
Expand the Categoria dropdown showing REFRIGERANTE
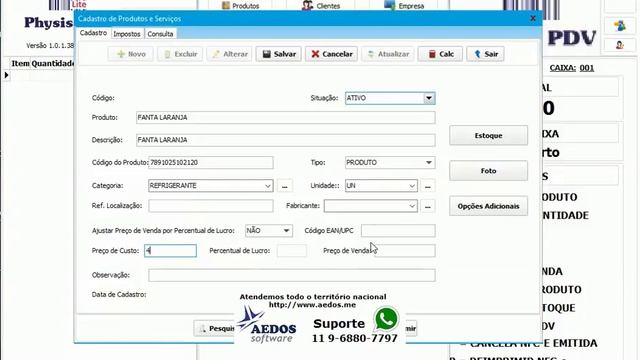(x=268, y=186)
